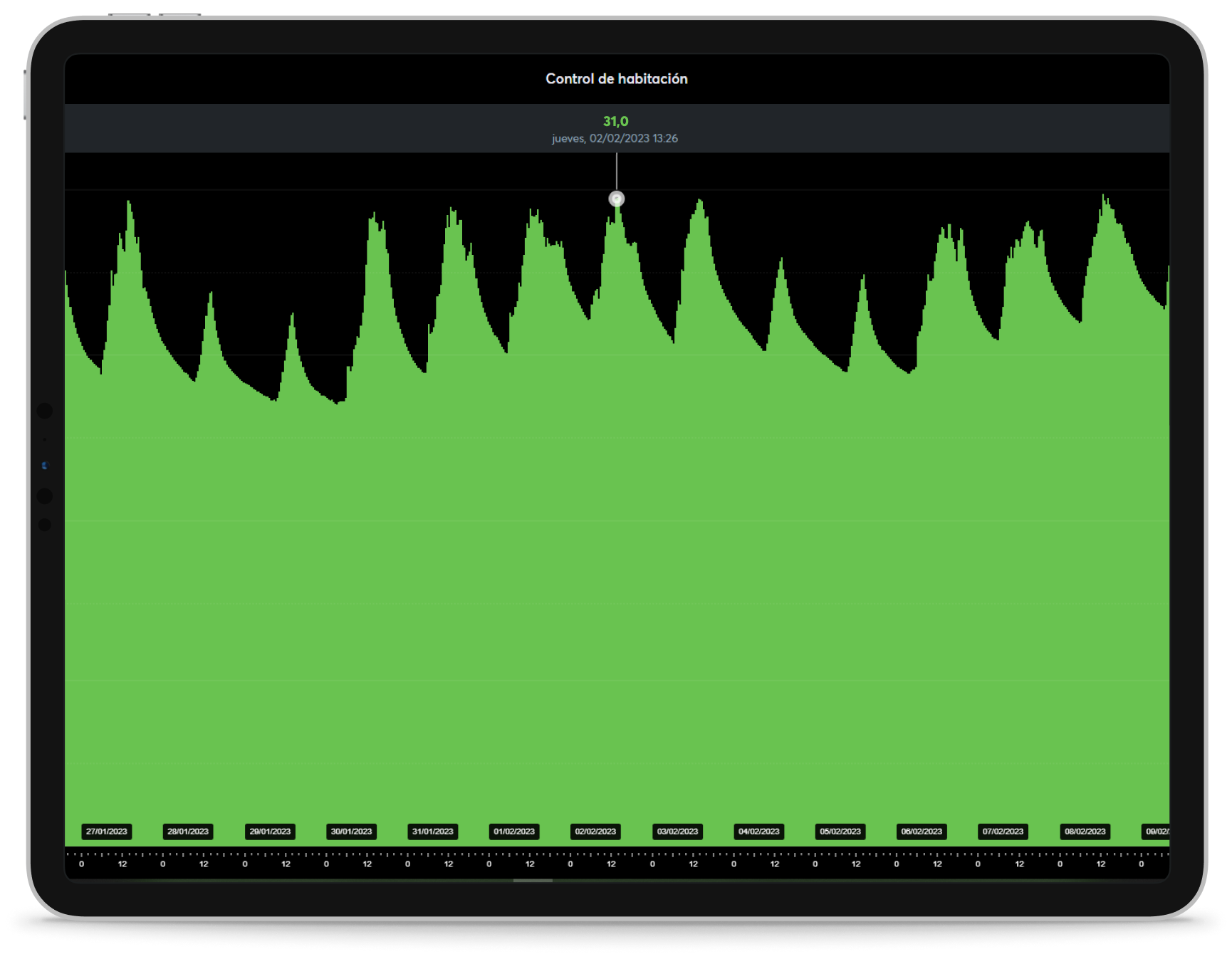Image resolution: width=1232 pixels, height=954 pixels.
Task: Click the 08/02/2023 date label
Action: click(x=1085, y=832)
